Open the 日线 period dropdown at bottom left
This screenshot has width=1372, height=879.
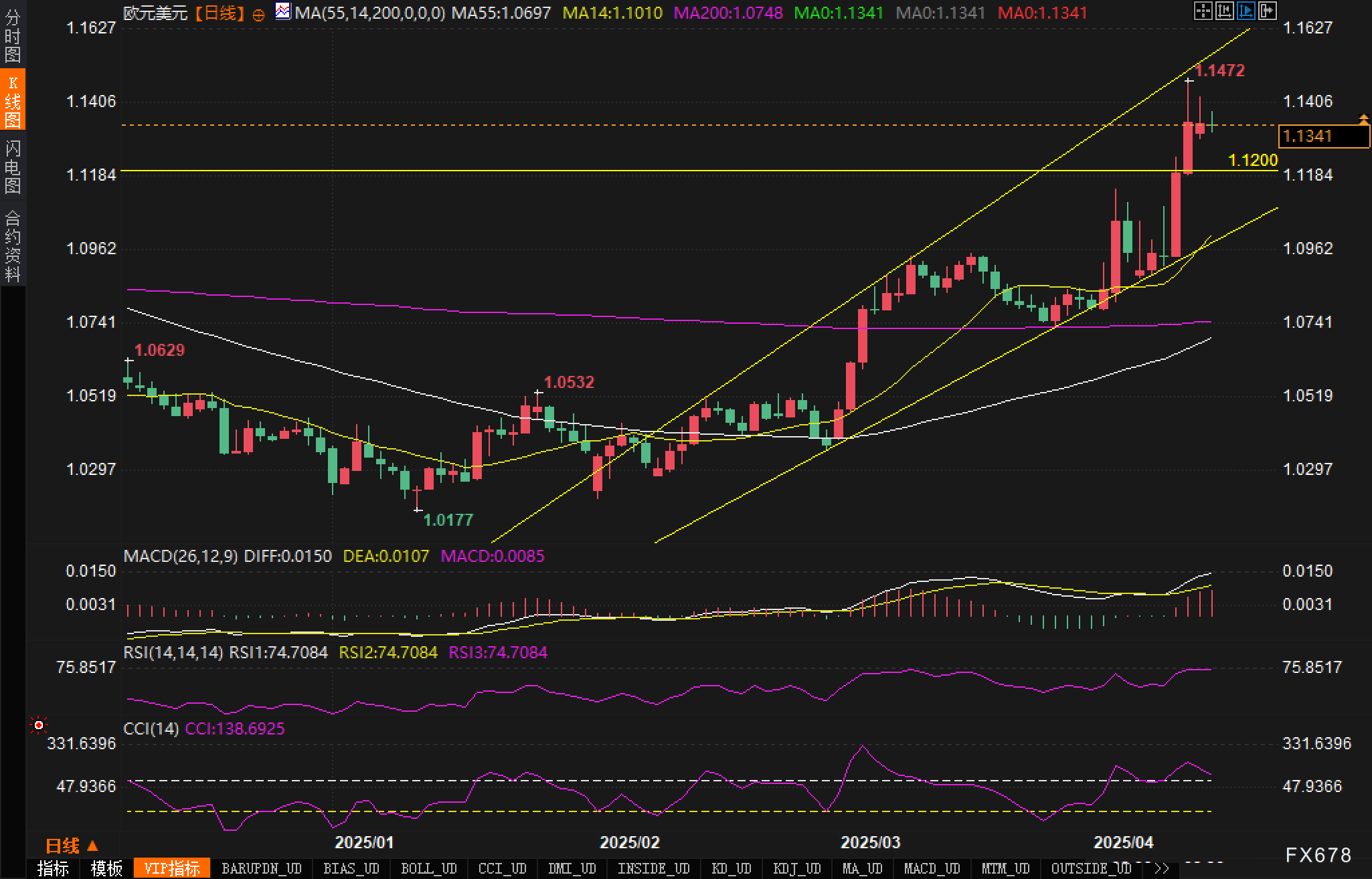tap(72, 846)
